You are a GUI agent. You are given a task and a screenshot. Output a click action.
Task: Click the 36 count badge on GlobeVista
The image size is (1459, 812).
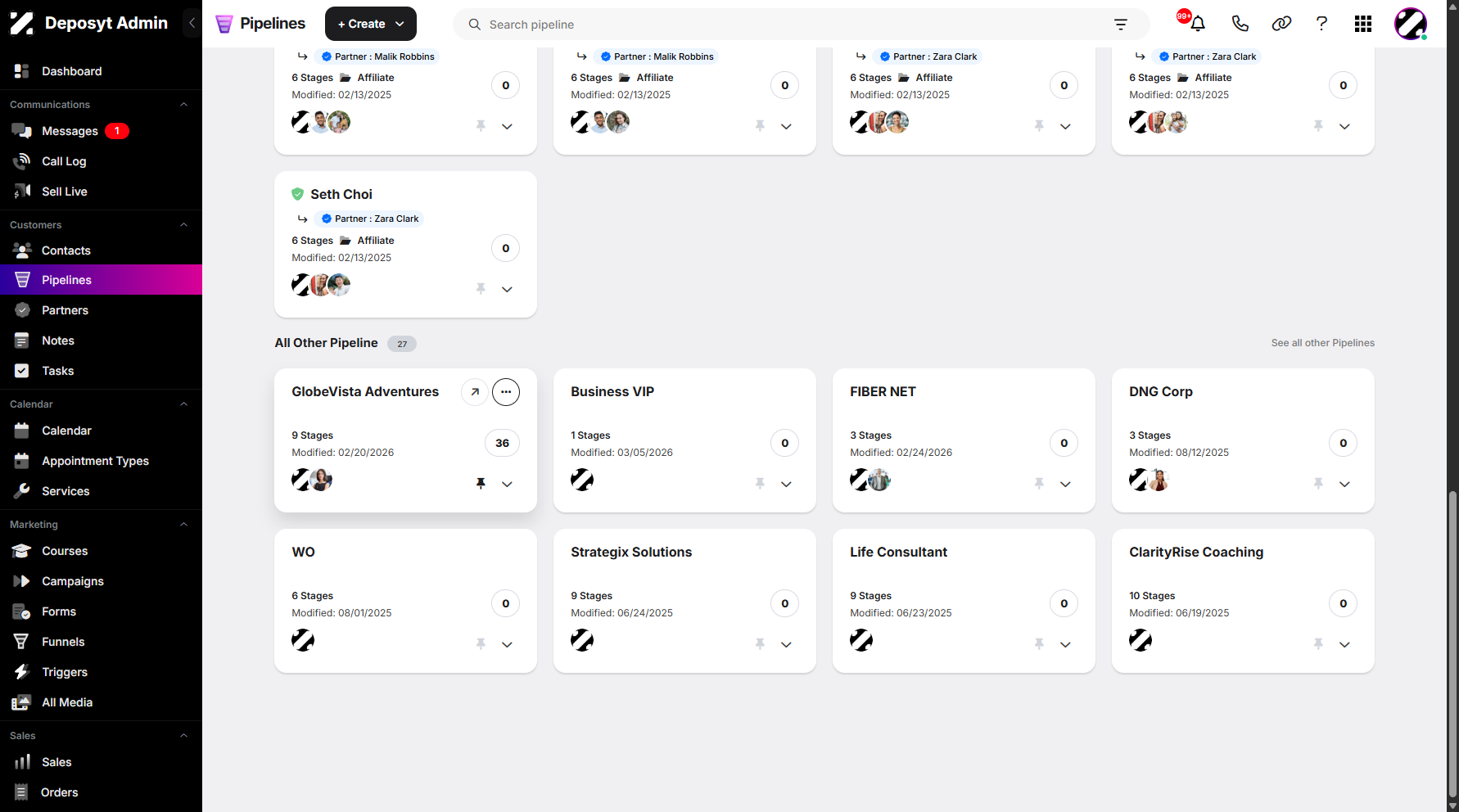(502, 443)
